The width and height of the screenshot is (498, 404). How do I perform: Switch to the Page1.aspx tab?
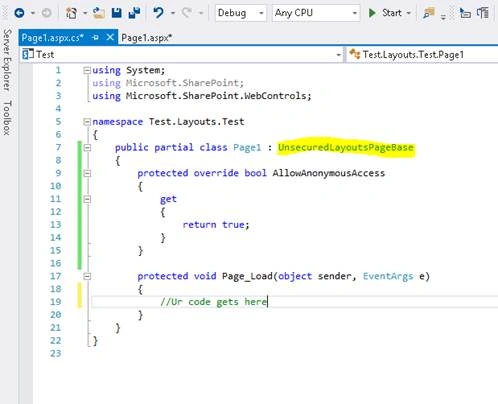click(146, 38)
